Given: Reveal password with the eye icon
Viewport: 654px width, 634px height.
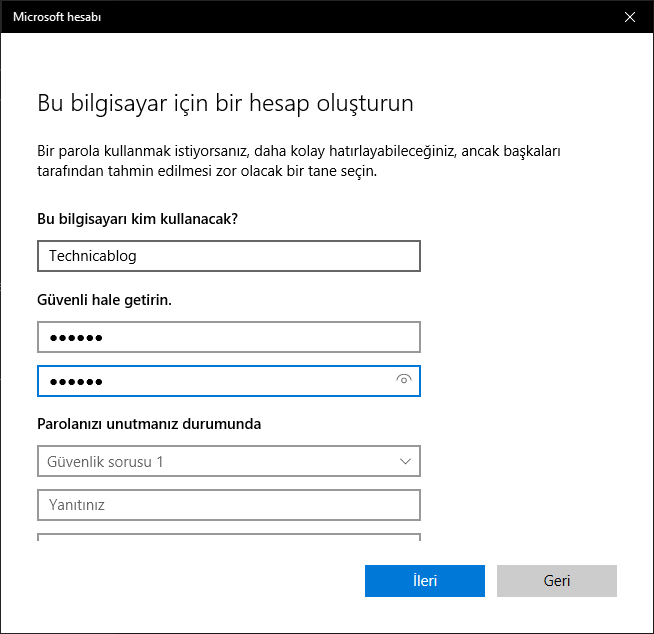Looking at the screenshot, I should click(x=404, y=380).
